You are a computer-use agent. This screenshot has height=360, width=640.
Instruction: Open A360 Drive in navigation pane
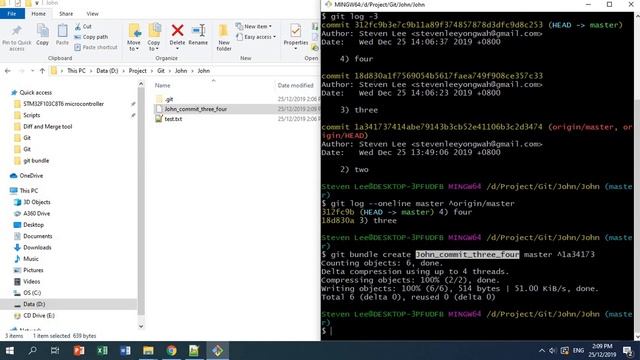pyautogui.click(x=36, y=213)
